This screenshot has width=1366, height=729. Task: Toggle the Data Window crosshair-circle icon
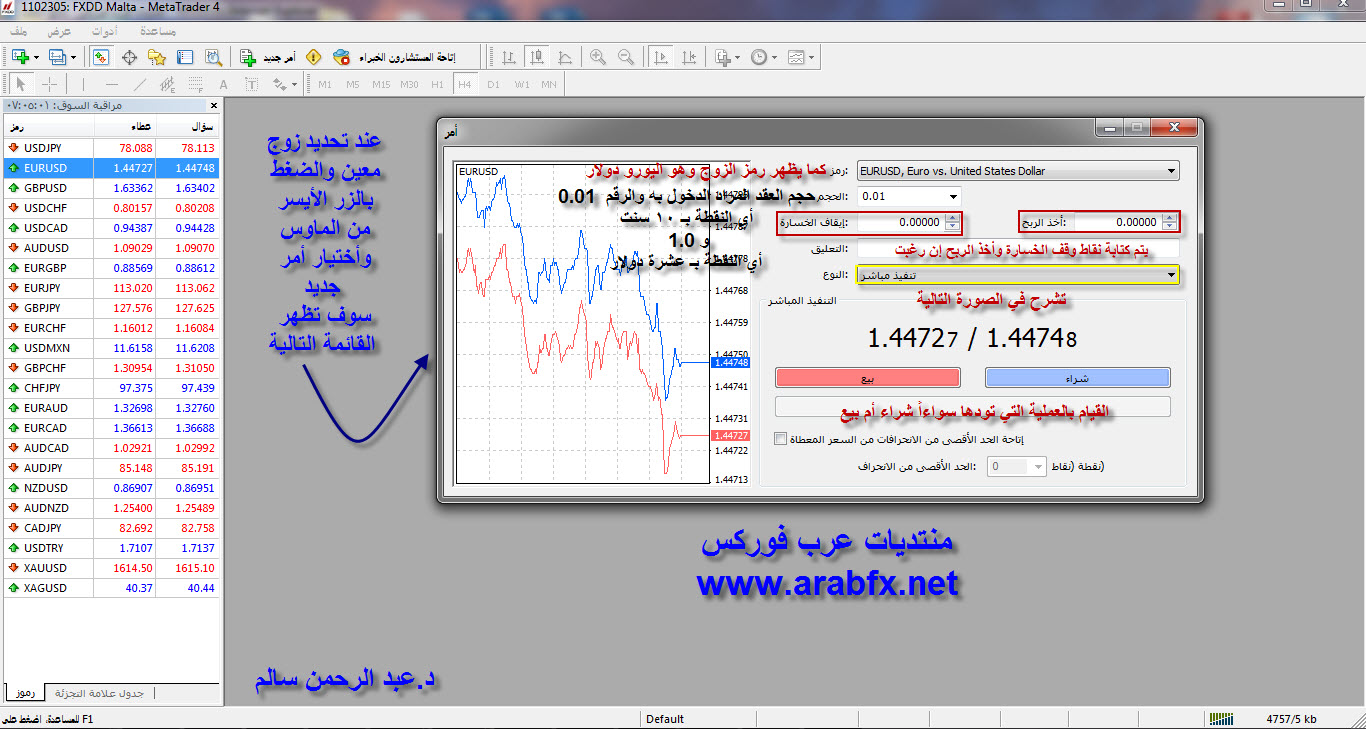[129, 57]
